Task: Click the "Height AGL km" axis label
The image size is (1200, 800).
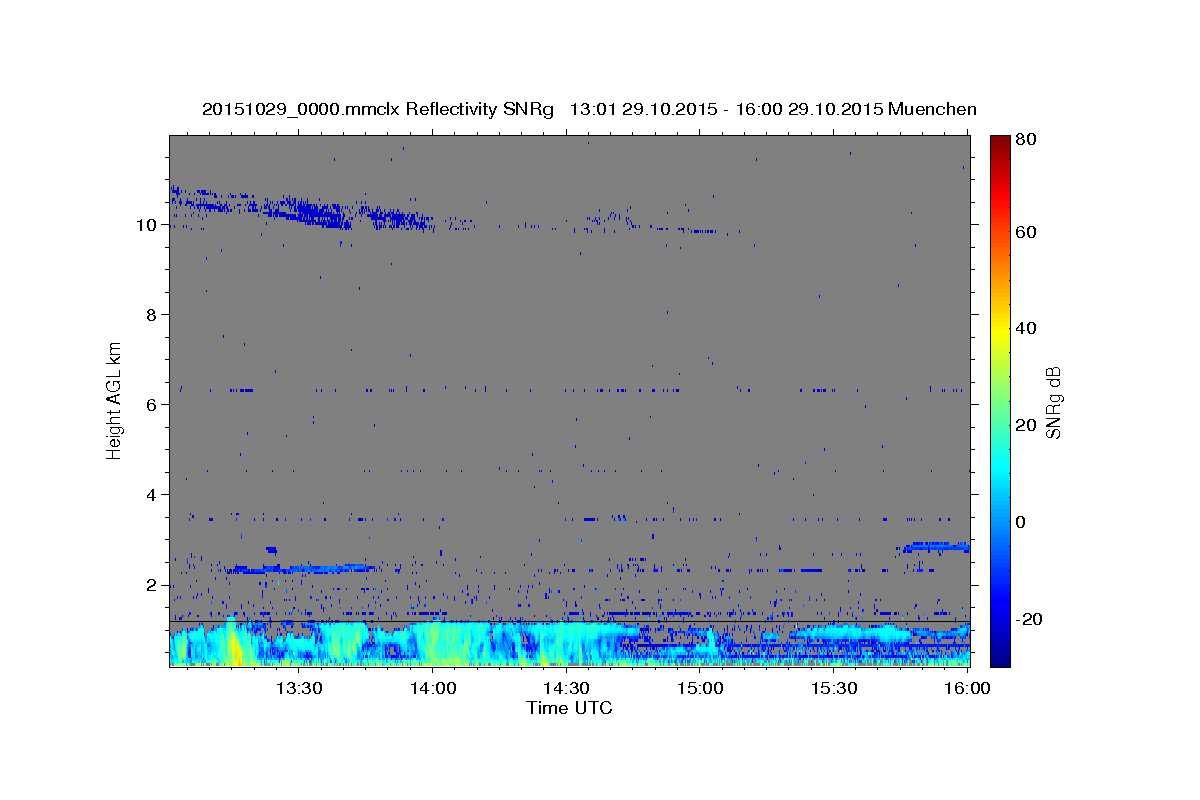Action: click(x=115, y=401)
